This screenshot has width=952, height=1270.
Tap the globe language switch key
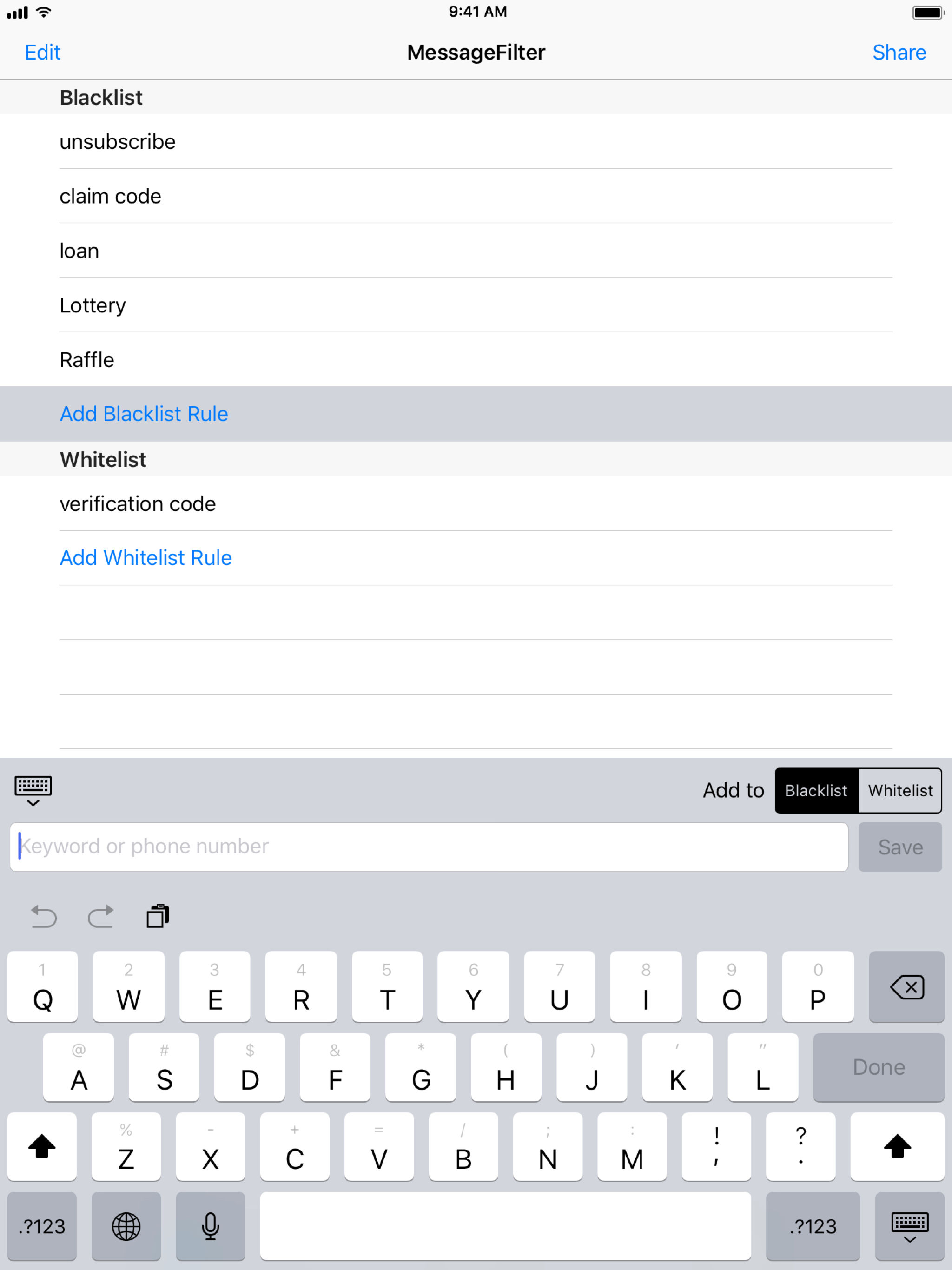click(126, 1226)
